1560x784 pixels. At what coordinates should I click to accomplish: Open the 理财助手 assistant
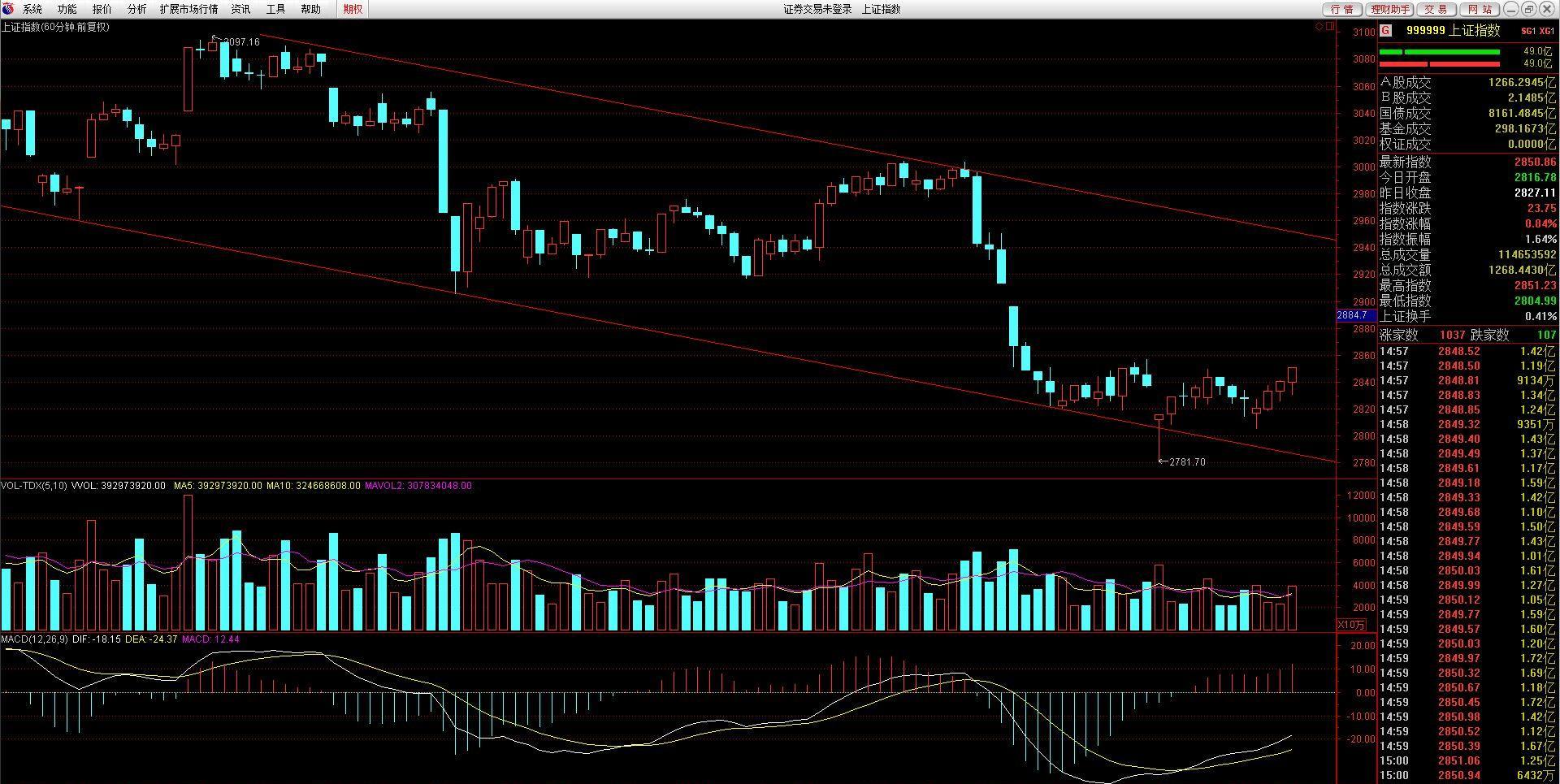coord(1390,9)
